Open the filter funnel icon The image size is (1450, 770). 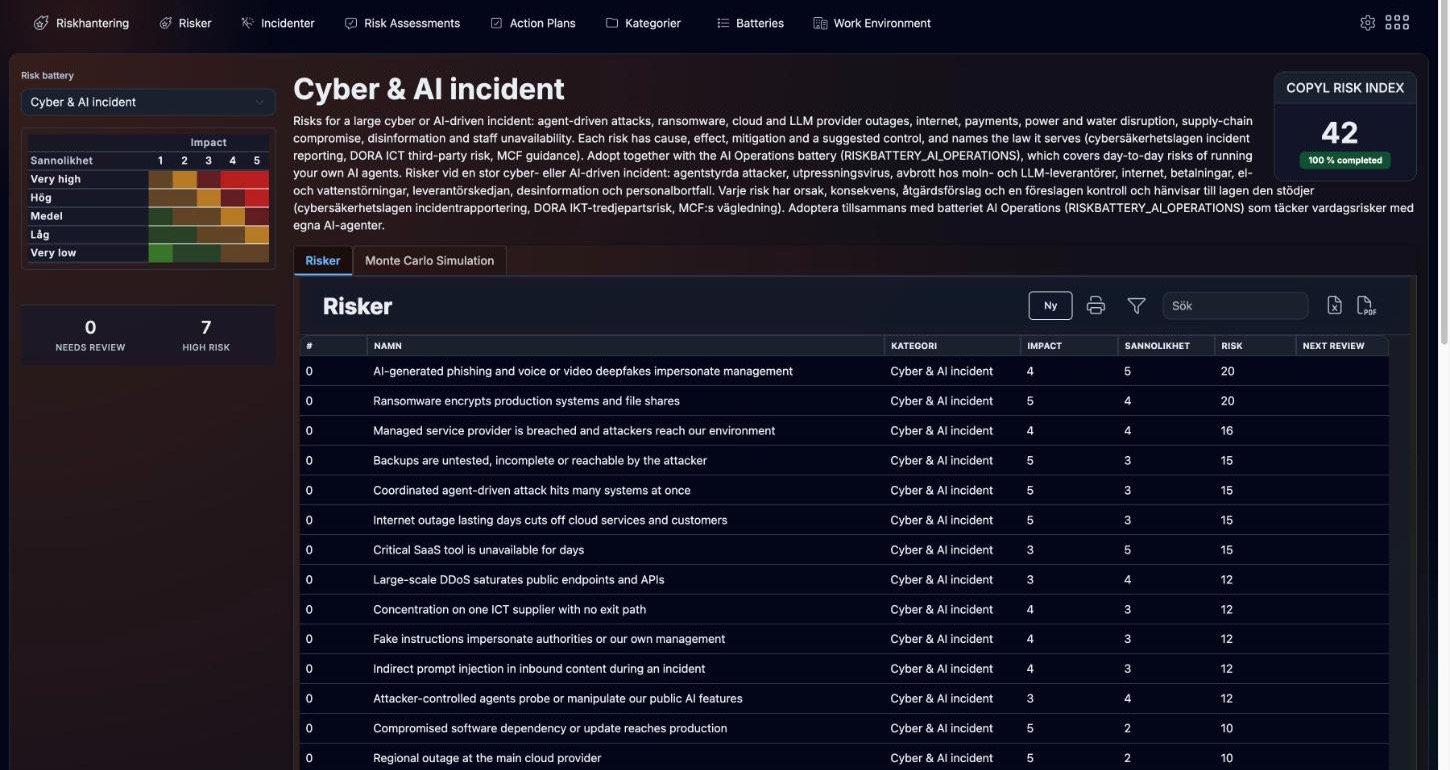(1136, 306)
